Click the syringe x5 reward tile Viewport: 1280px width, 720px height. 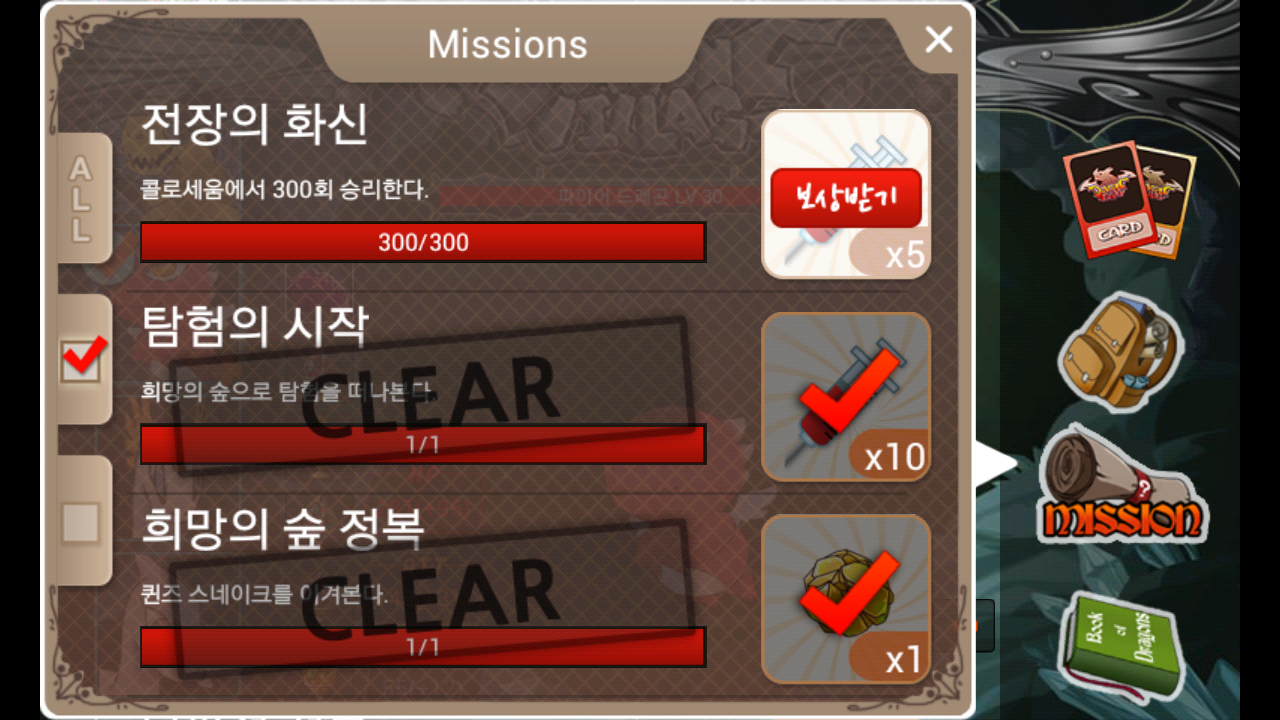[x=846, y=193]
